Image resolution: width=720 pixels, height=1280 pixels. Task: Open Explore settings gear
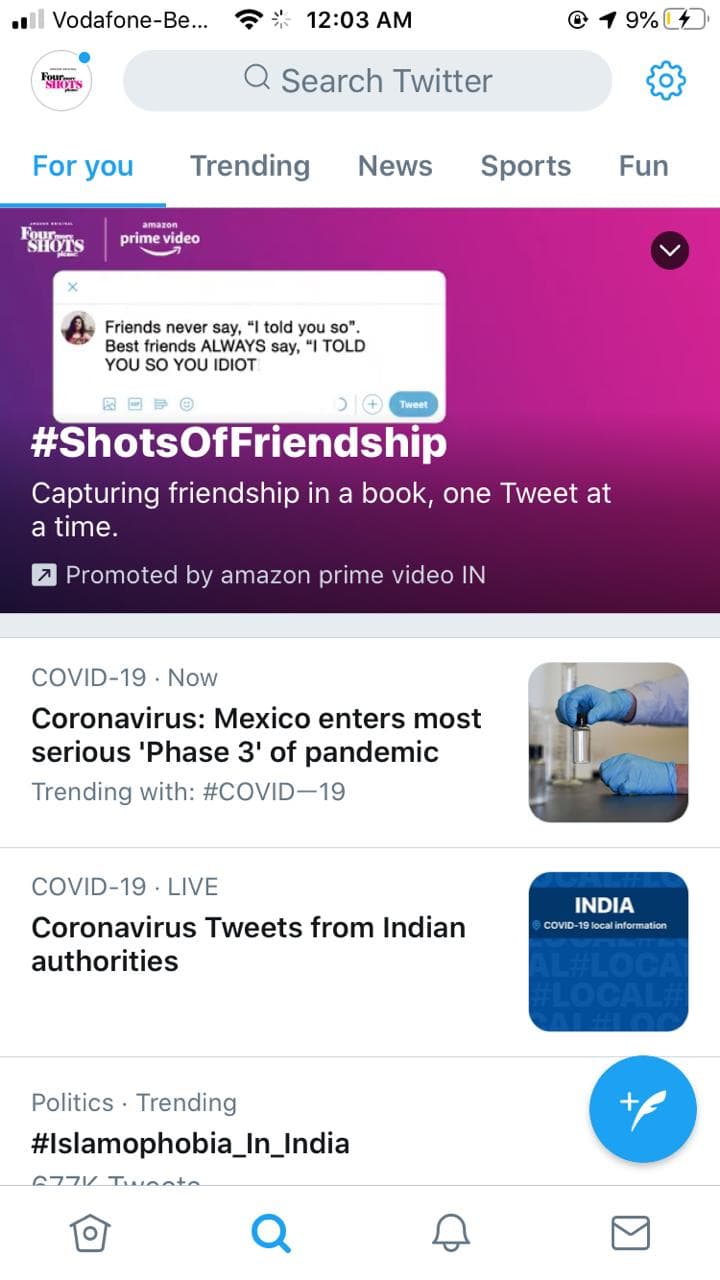click(x=666, y=81)
